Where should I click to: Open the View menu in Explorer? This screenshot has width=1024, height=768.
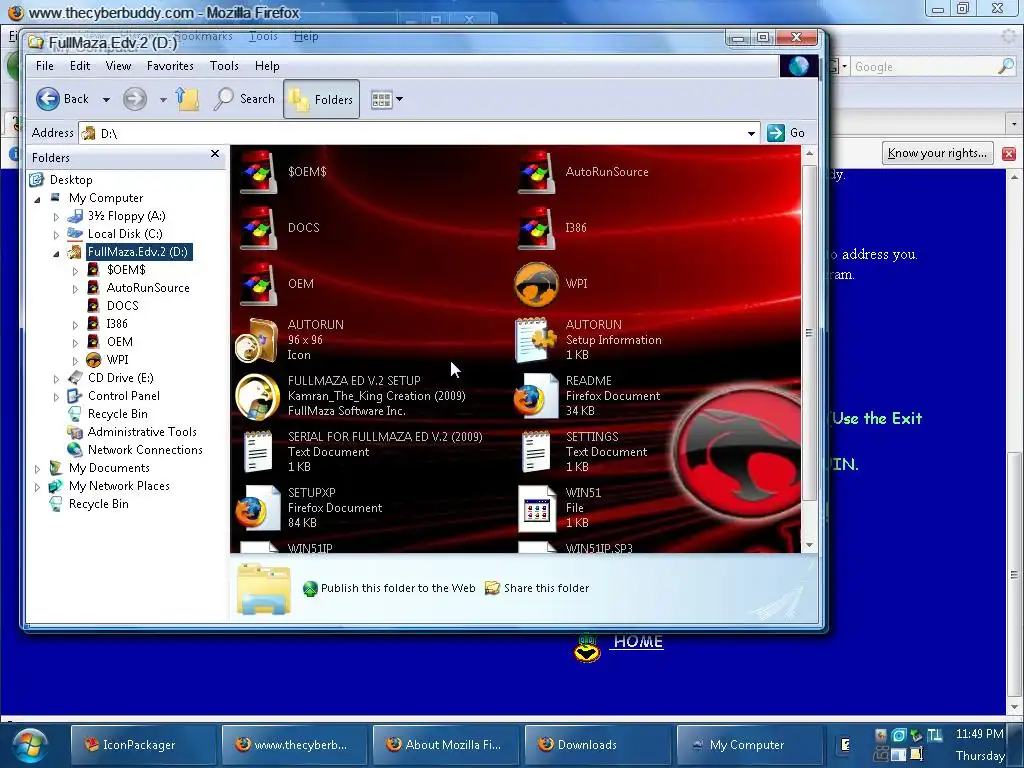coord(118,66)
